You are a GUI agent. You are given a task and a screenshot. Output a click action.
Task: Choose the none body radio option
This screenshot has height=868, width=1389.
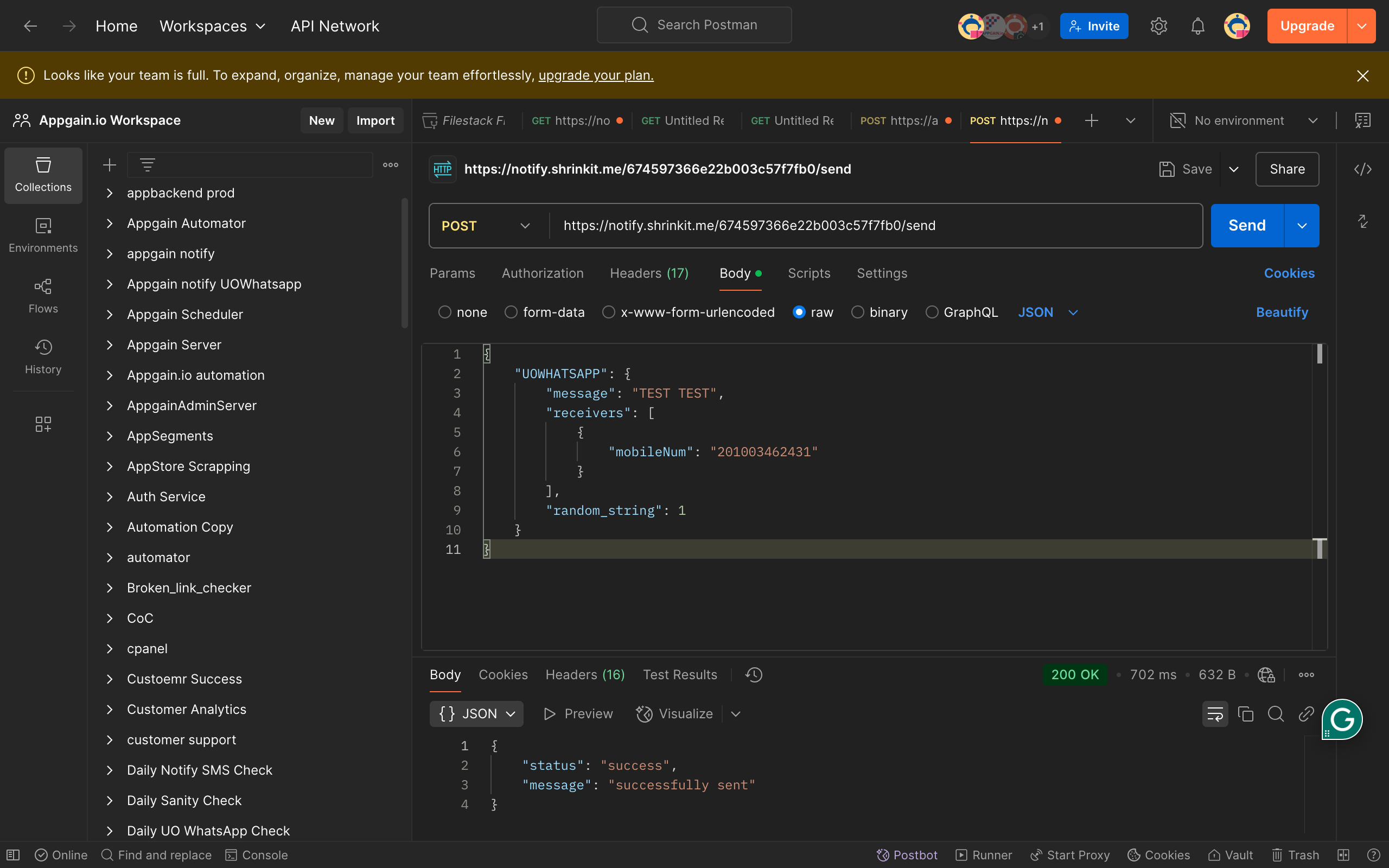445,312
